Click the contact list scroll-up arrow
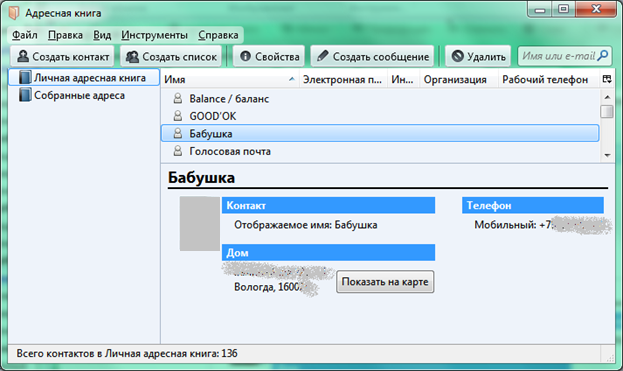 pos(607,97)
